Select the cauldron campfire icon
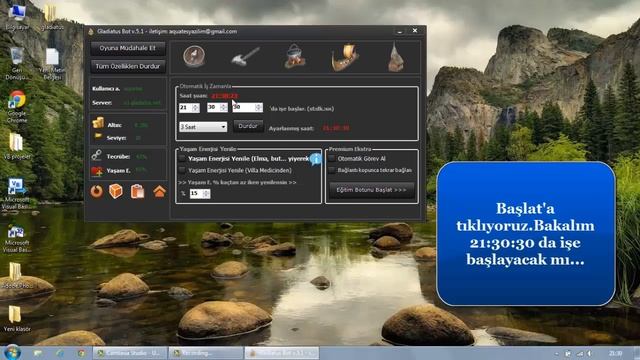This screenshot has width=640, height=360. coord(295,56)
